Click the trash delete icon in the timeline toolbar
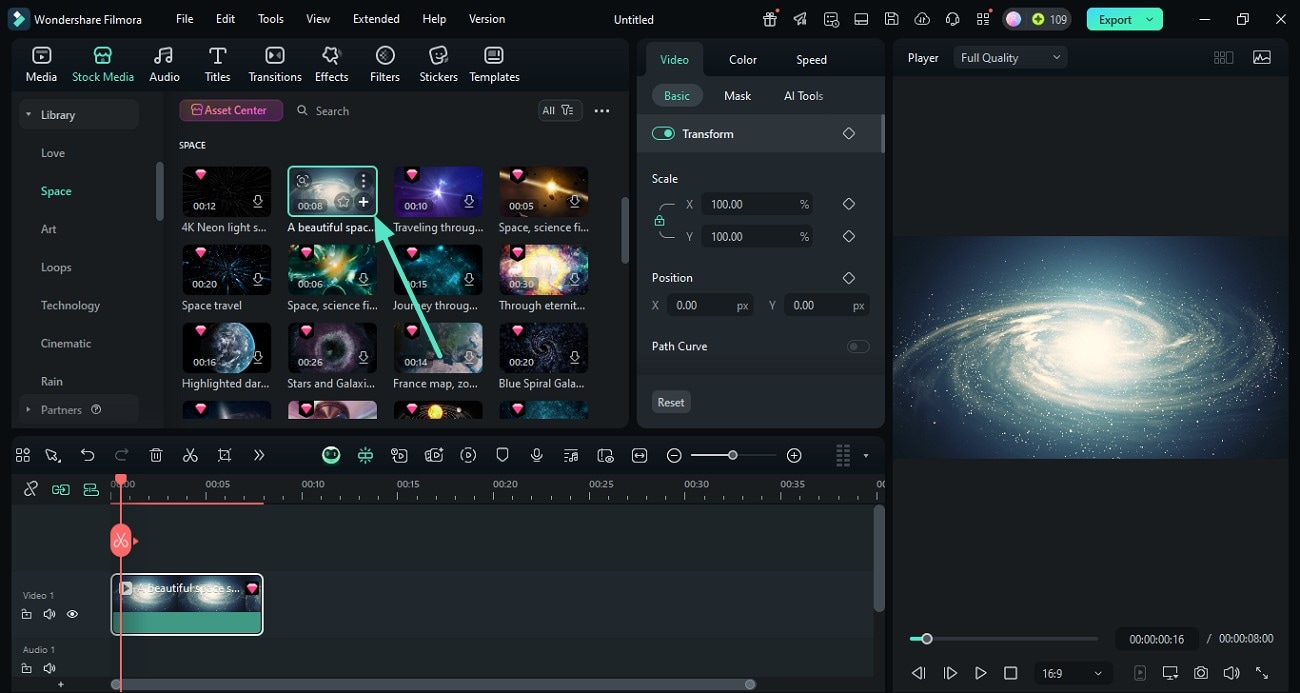 tap(156, 455)
